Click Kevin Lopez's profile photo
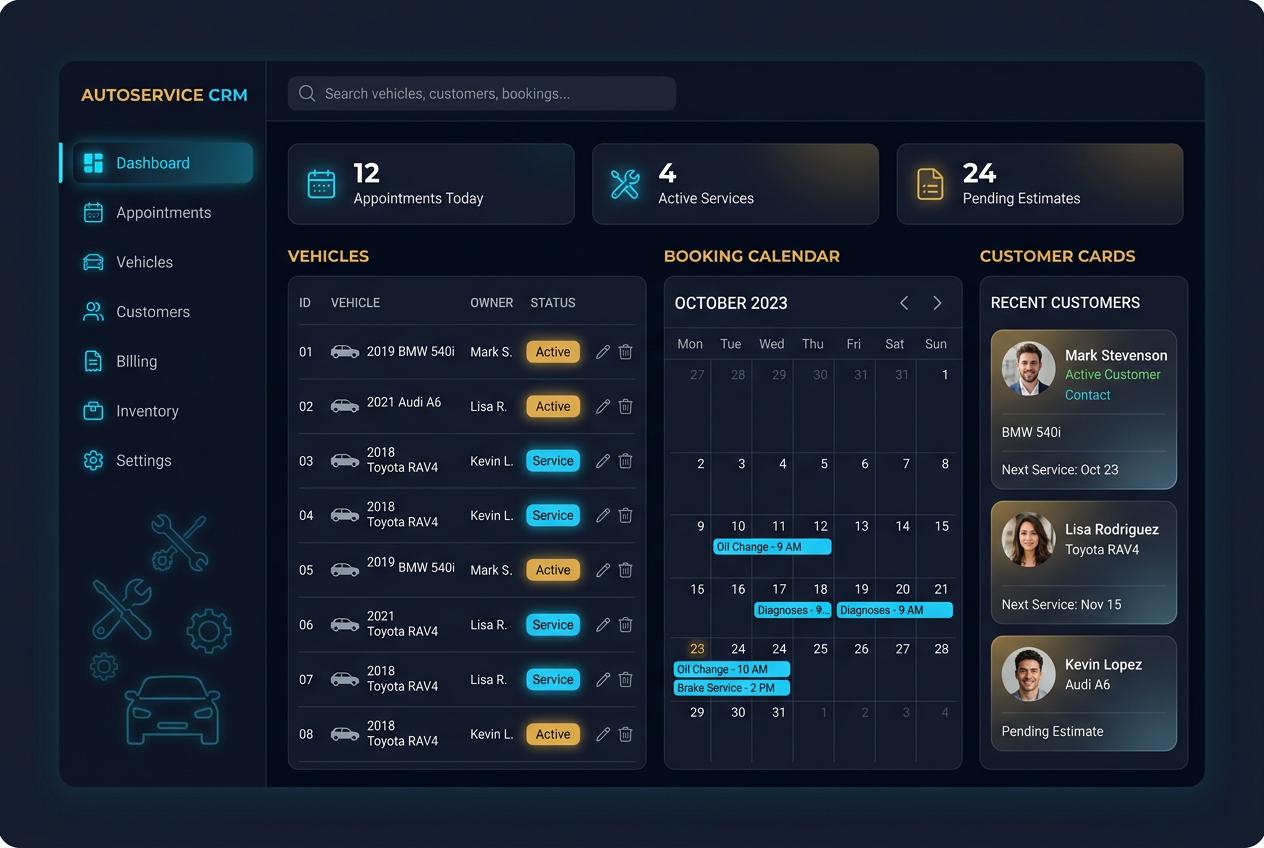Screen dimensions: 1264x848 pyautogui.click(x=1029, y=674)
